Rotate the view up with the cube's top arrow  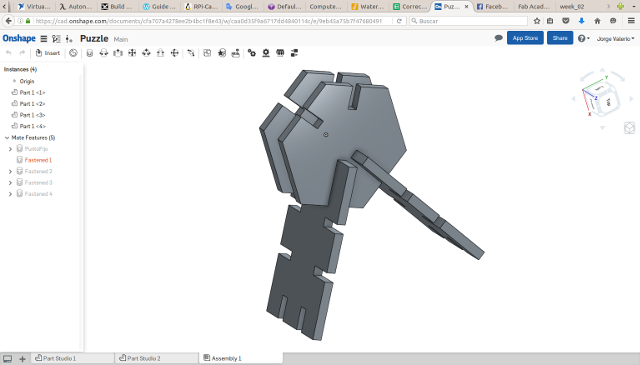pos(602,70)
